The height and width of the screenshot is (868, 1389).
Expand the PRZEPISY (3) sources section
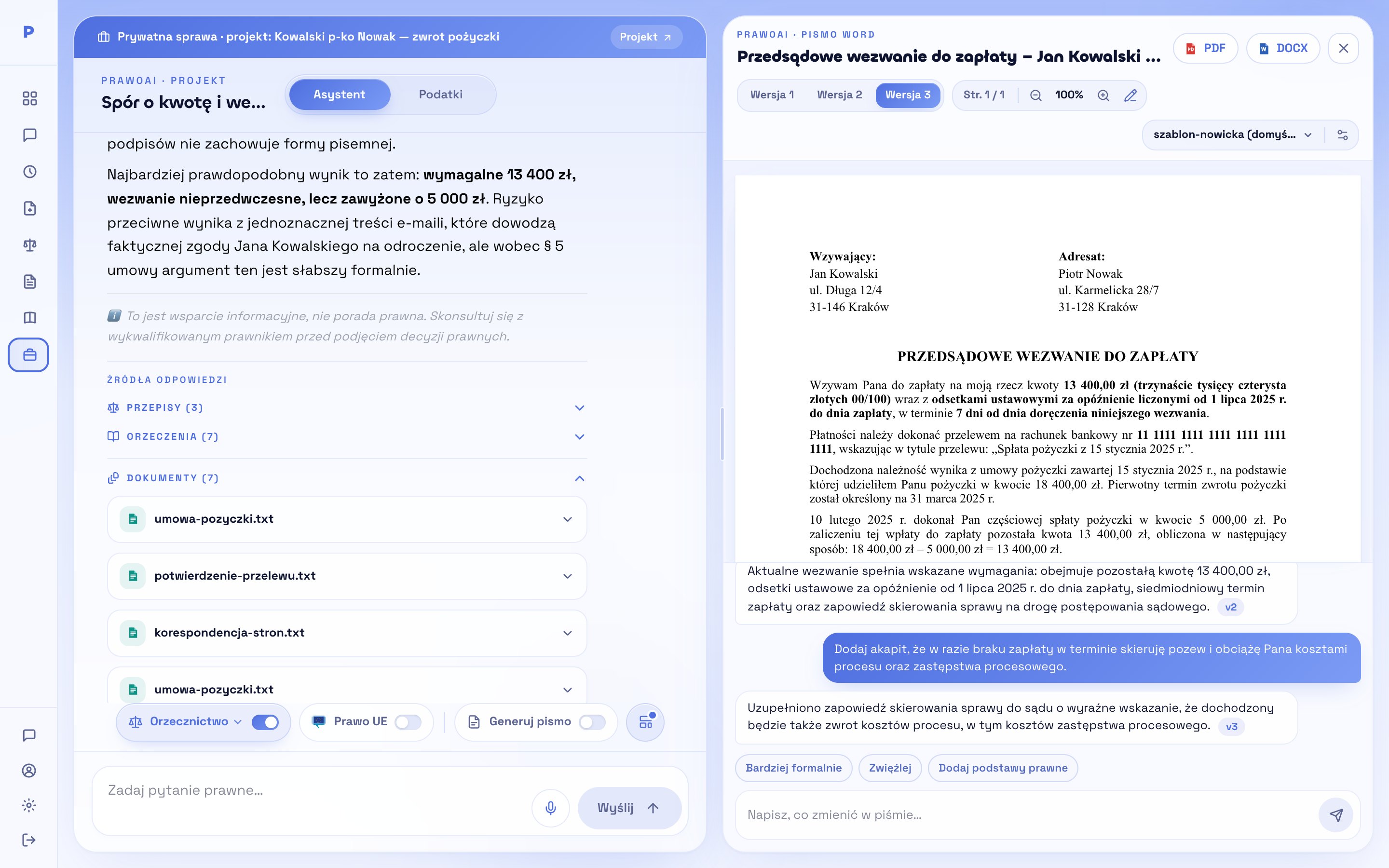347,407
